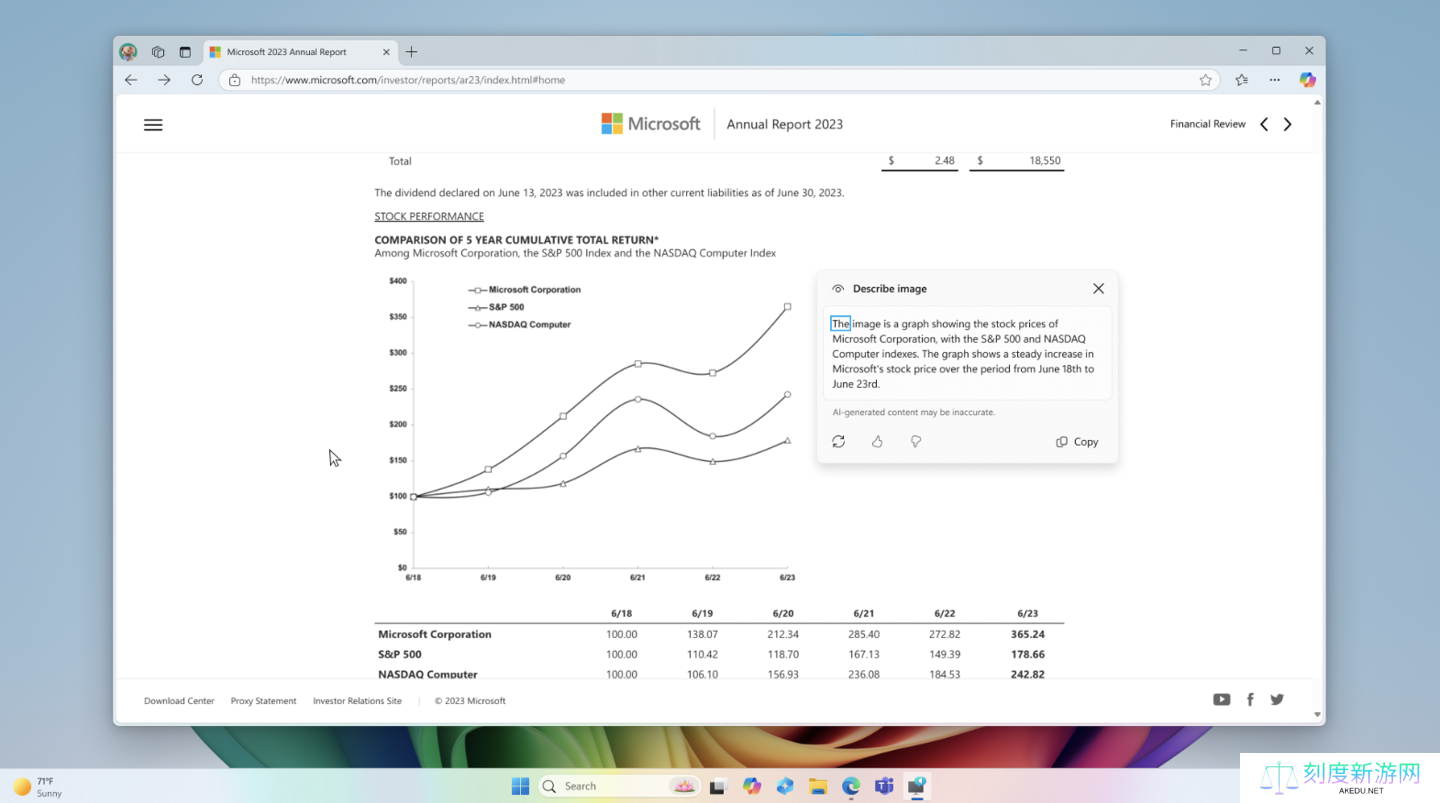The image size is (1440, 803).
Task: Click the Financial Review label
Action: pos(1208,124)
